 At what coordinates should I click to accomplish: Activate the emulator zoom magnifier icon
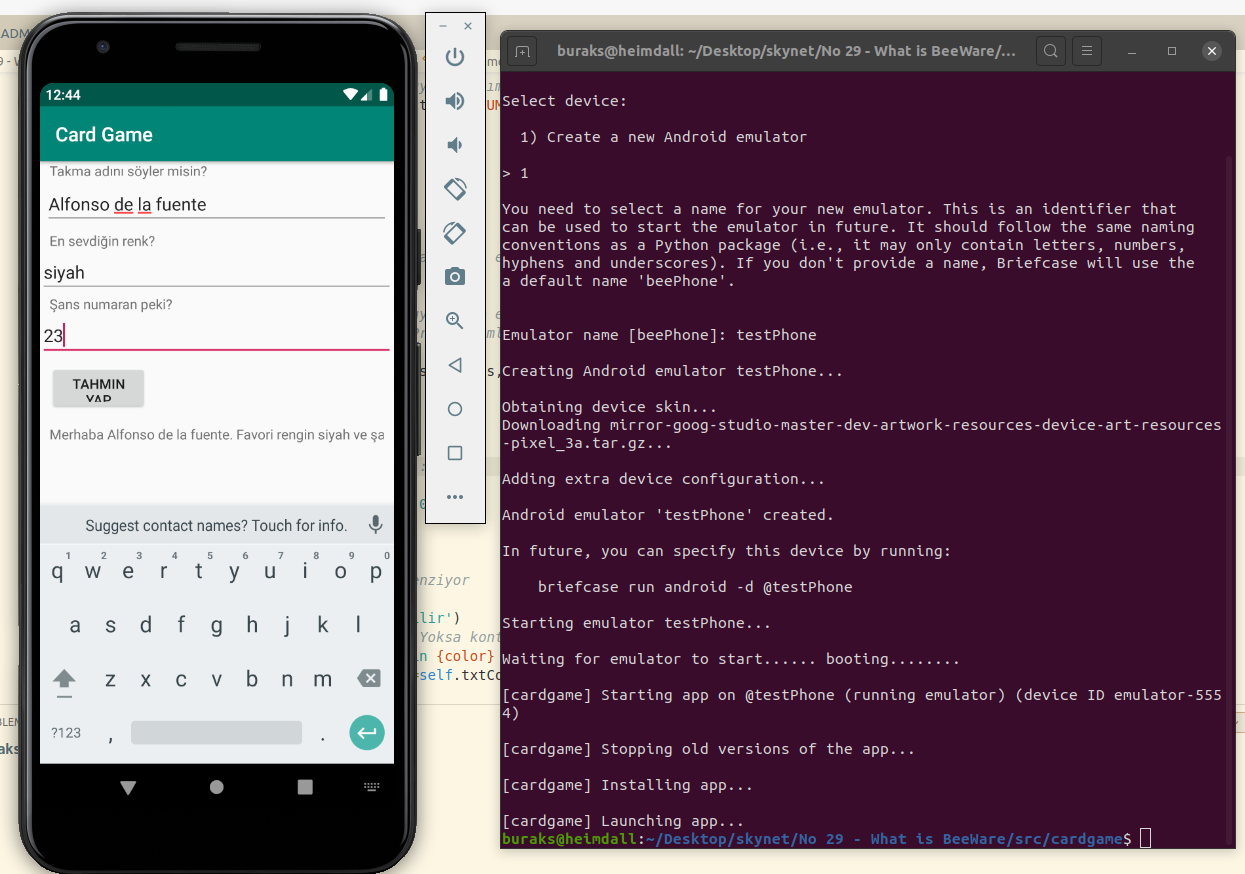click(x=455, y=321)
